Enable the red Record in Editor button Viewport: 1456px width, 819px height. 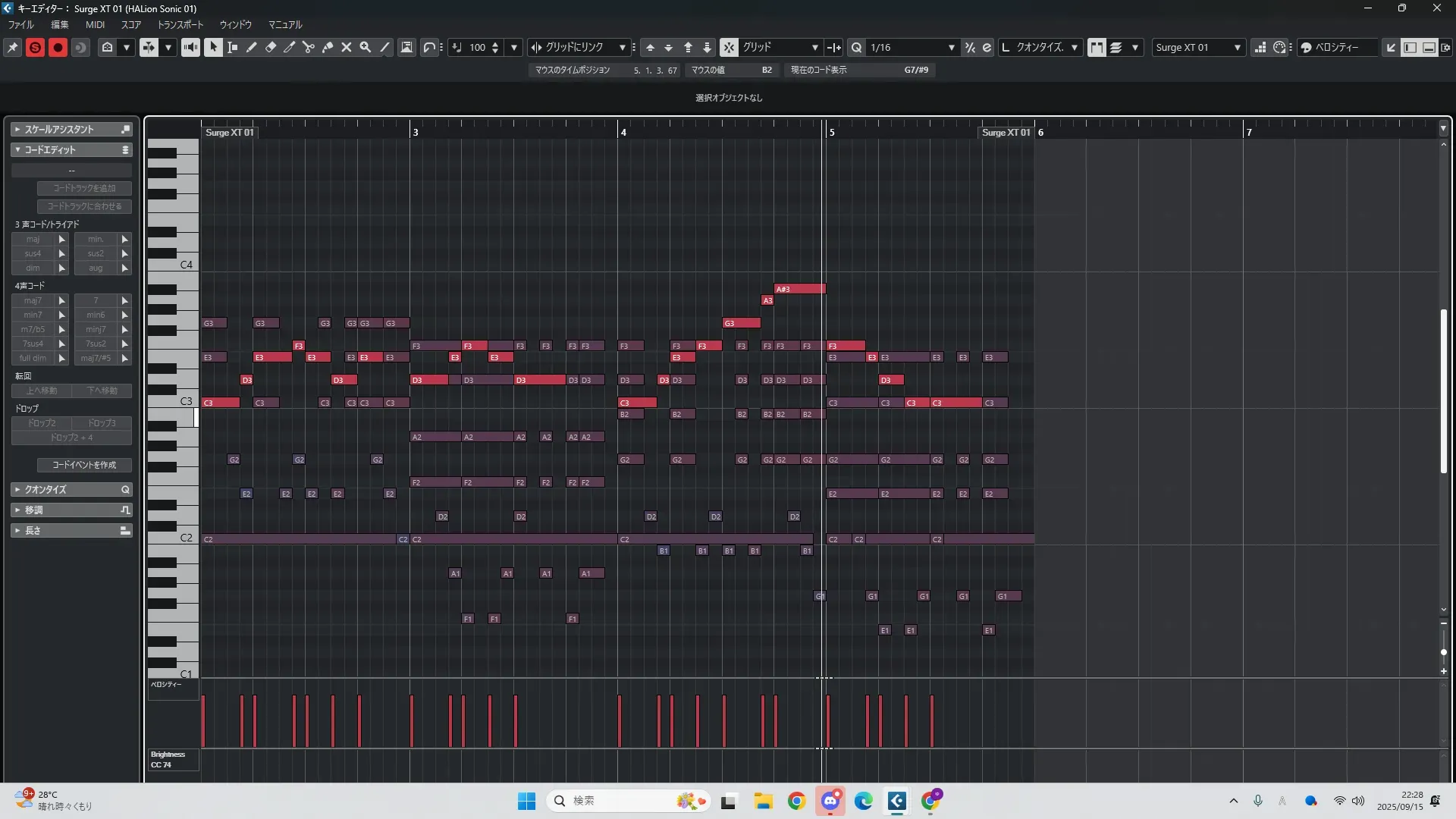click(58, 47)
